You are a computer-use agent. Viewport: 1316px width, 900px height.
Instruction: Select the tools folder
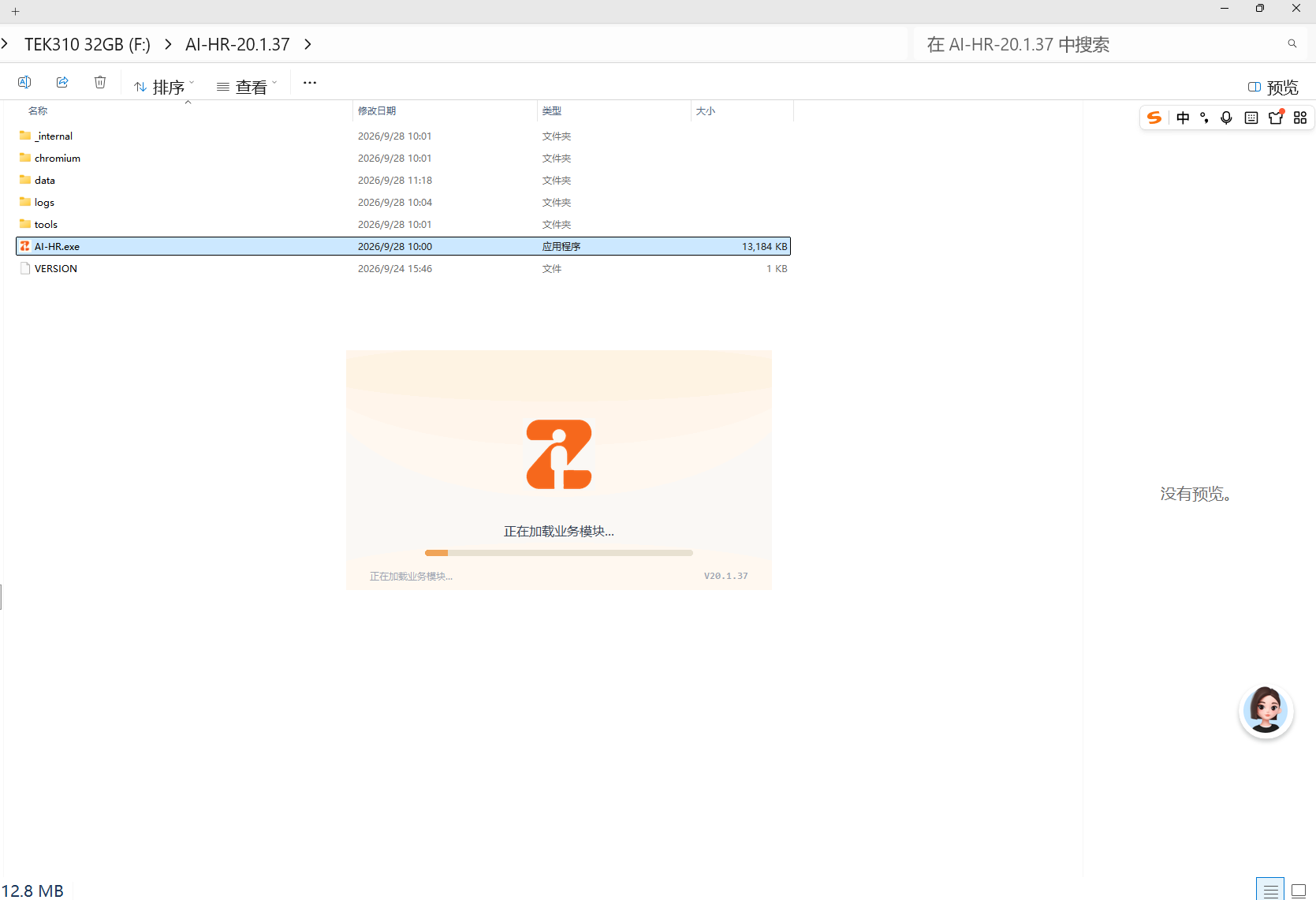pos(403,224)
